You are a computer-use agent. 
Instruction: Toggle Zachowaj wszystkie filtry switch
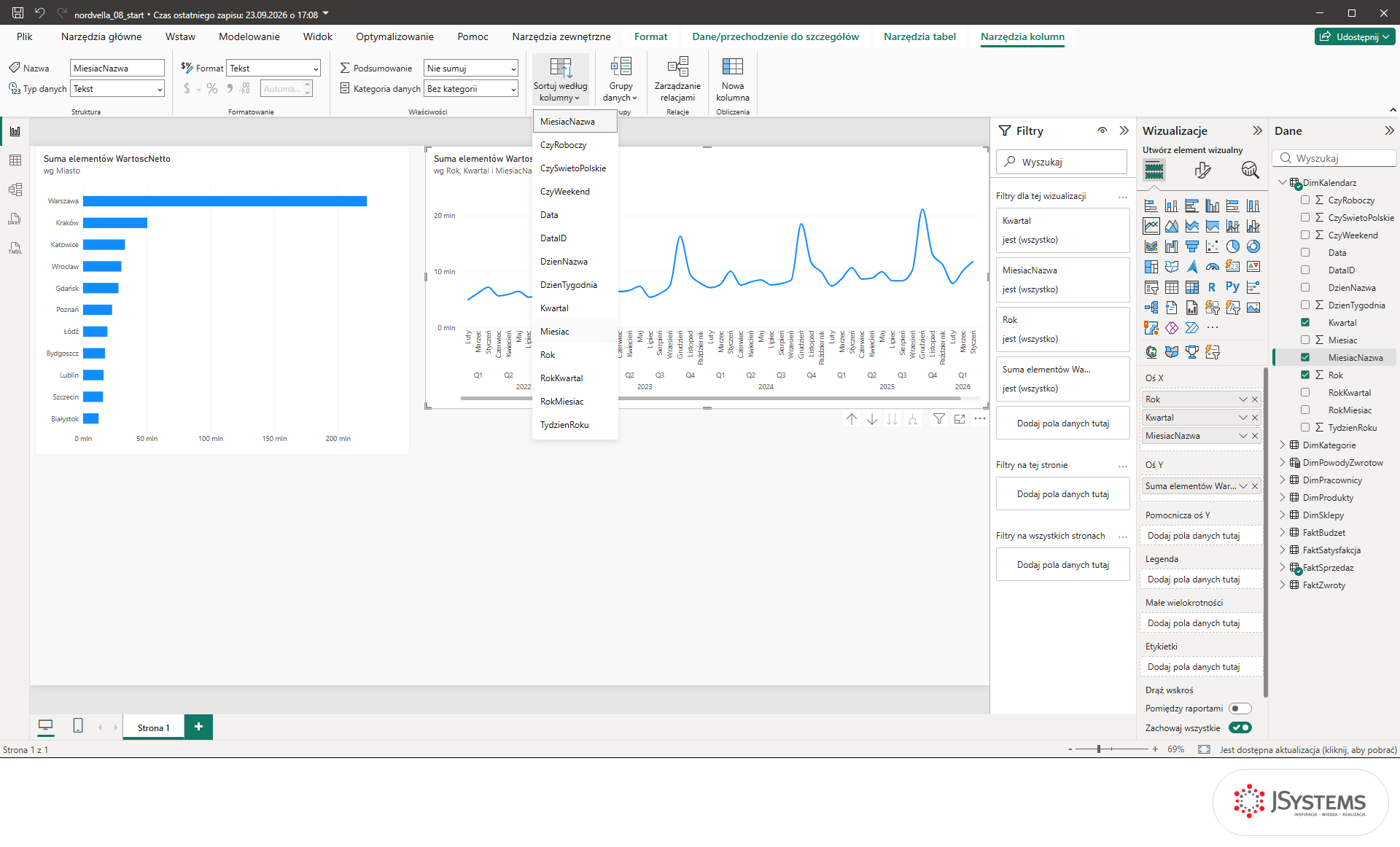(x=1240, y=727)
